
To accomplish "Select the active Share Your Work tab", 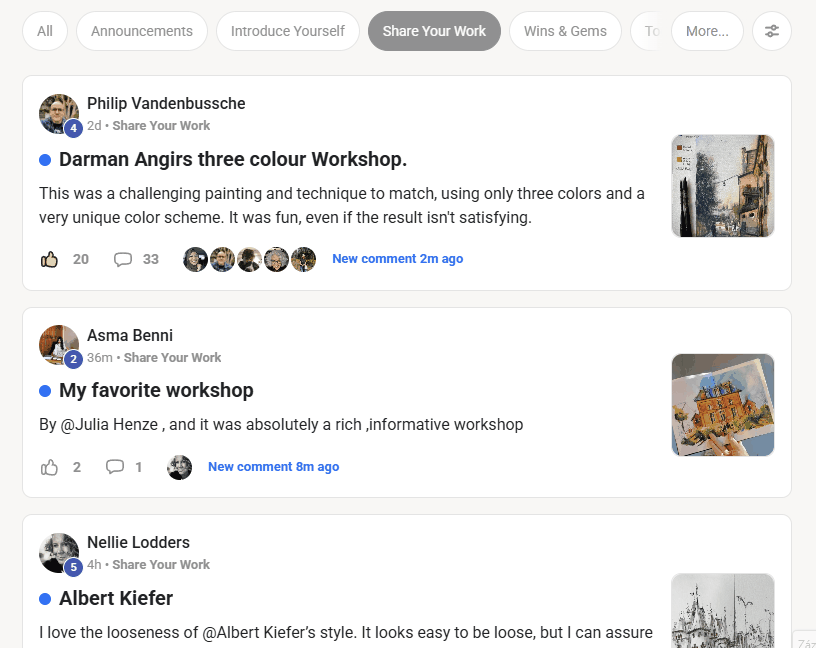I will click(434, 31).
